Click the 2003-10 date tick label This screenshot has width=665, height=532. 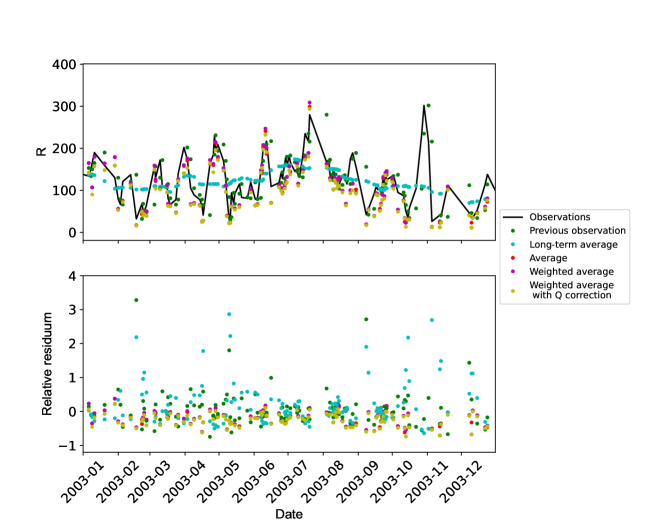click(x=391, y=481)
